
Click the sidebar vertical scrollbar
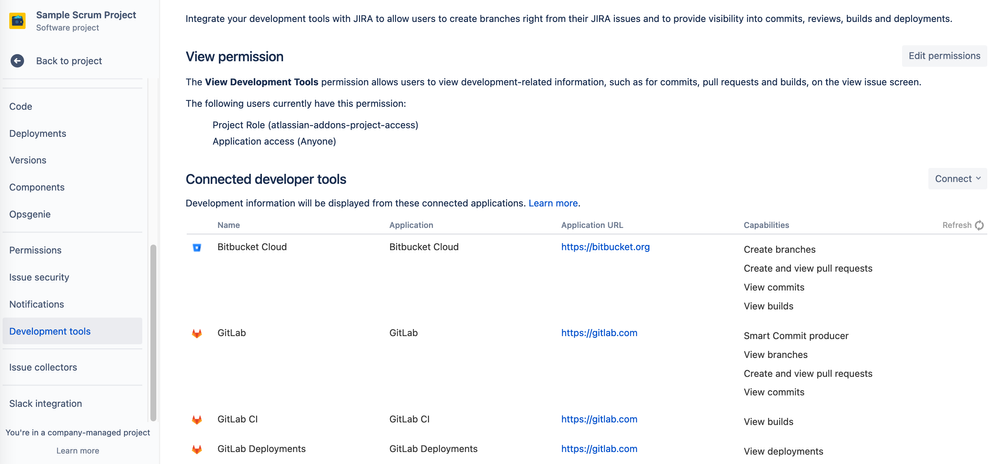click(152, 332)
